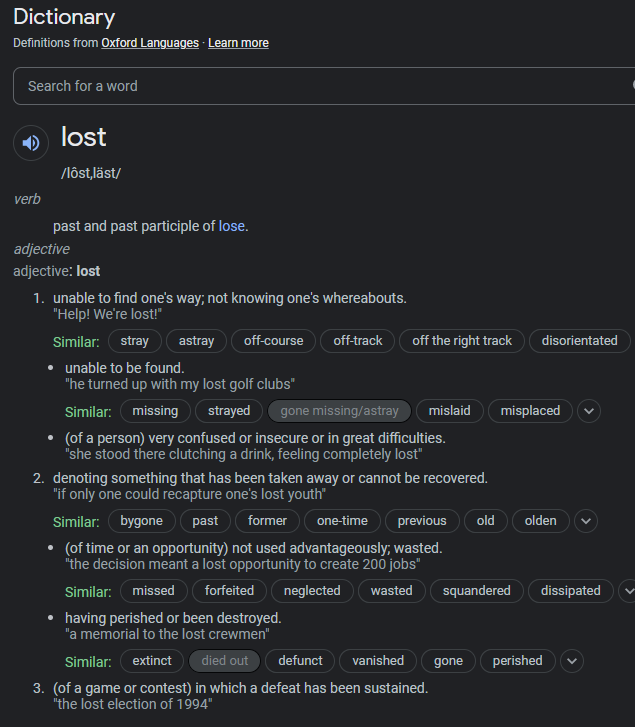
Task: Select the 'stray' synonym chip
Action: (135, 341)
